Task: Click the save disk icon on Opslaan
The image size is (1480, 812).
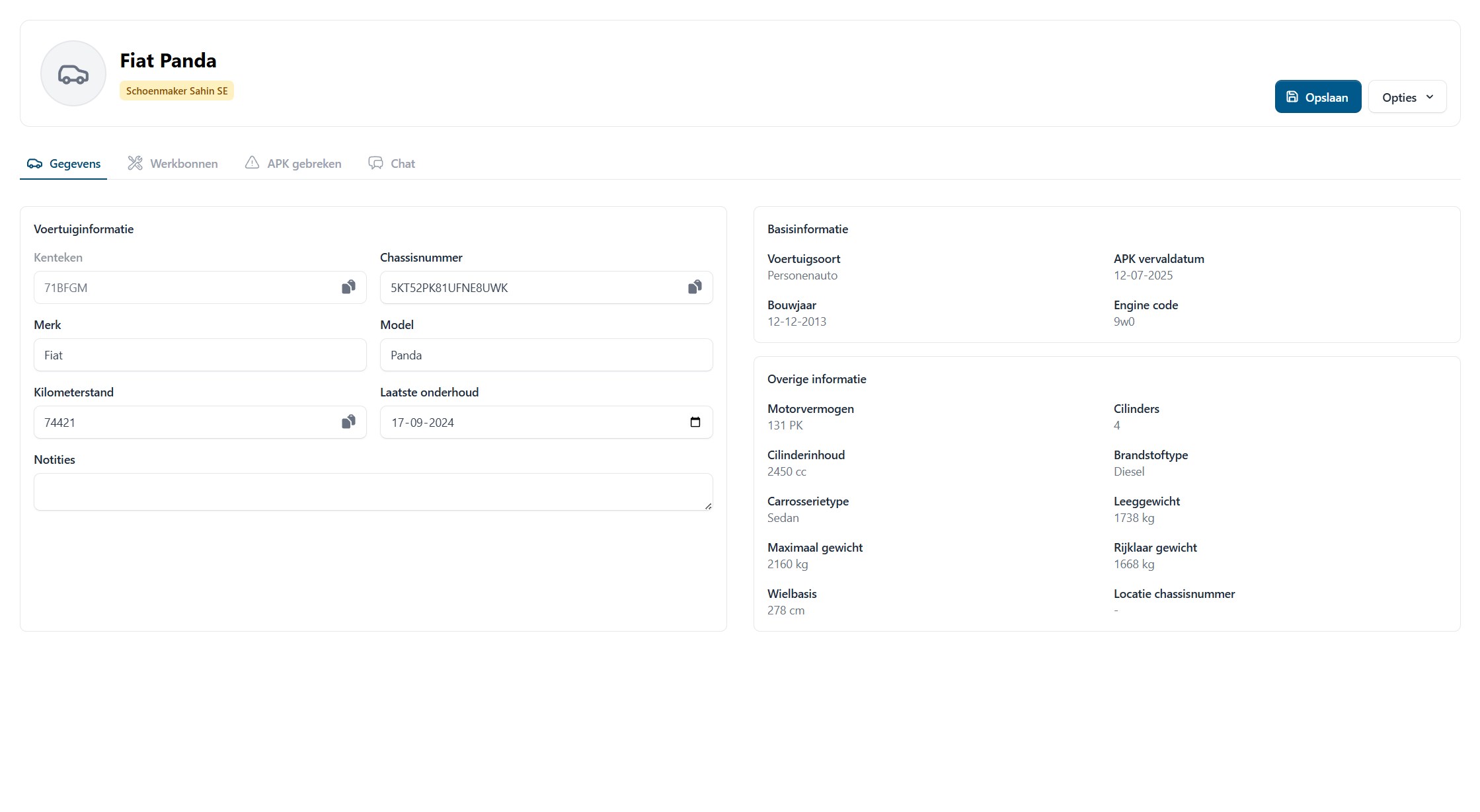Action: pos(1292,96)
